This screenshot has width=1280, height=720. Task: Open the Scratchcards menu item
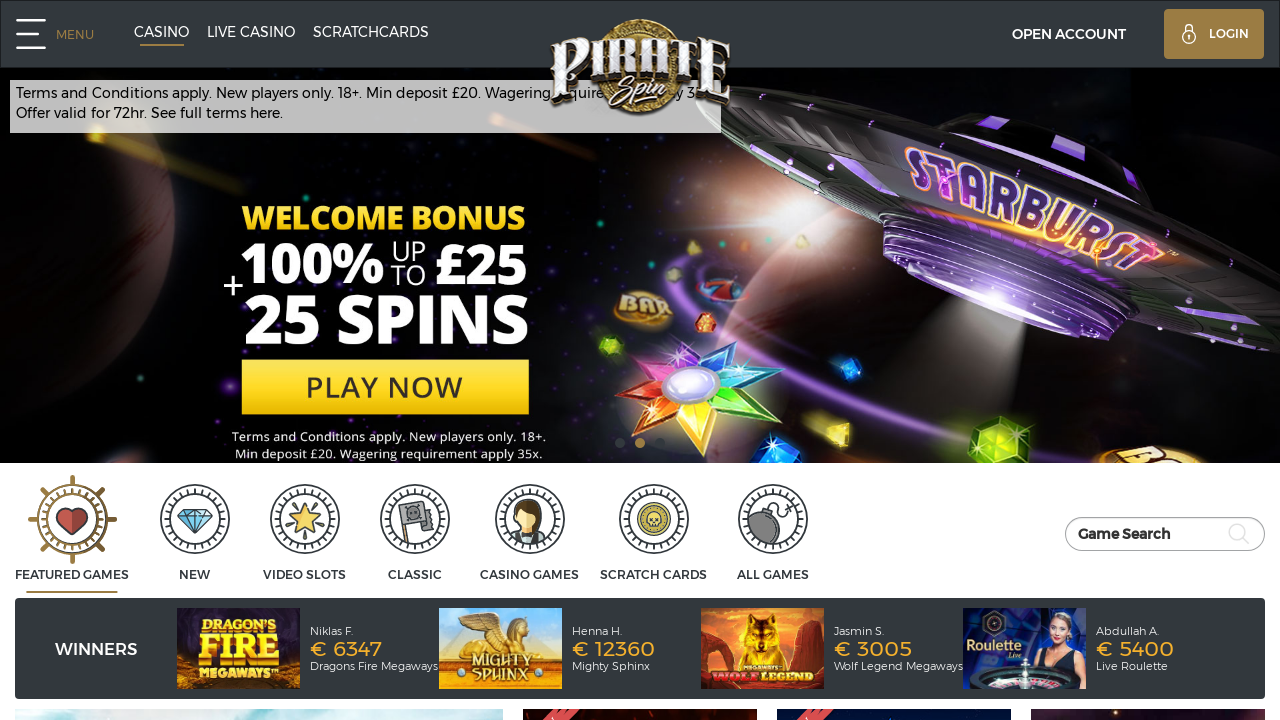click(371, 32)
